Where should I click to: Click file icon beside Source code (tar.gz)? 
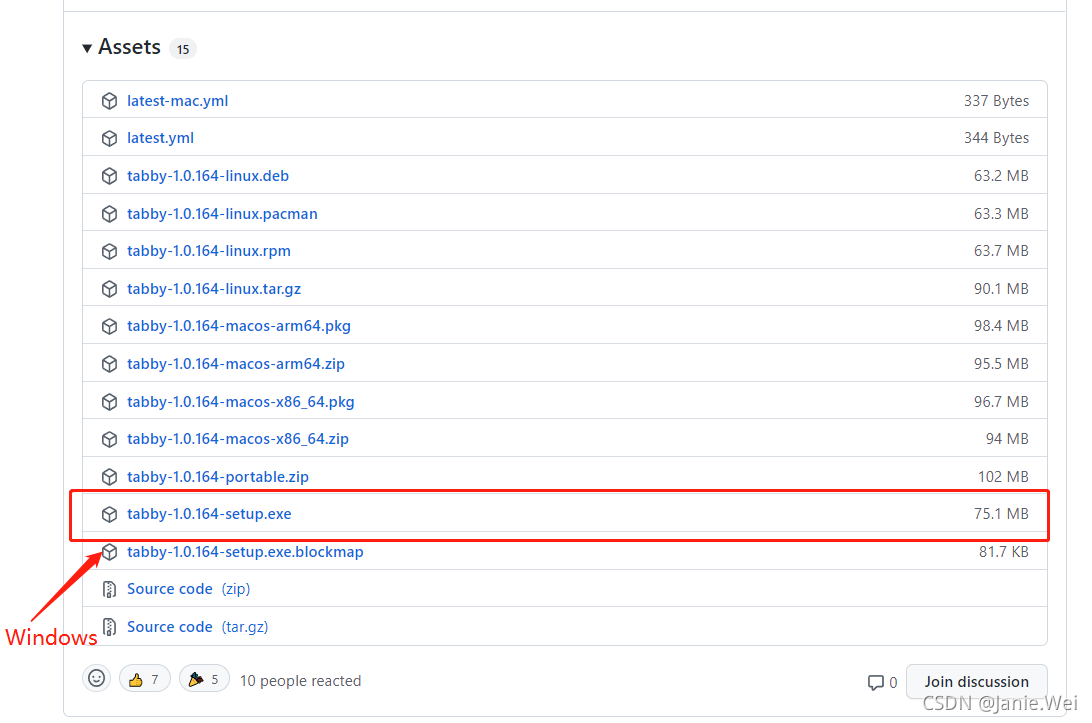tap(109, 628)
